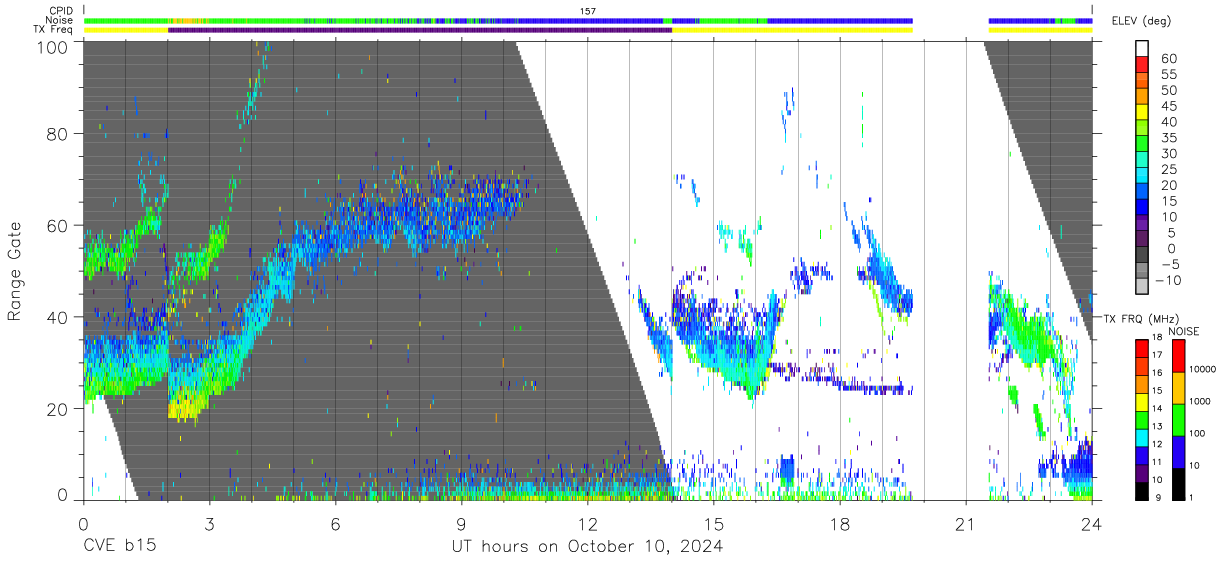Click the CVE b15 radar beam label

pyautogui.click(x=119, y=547)
